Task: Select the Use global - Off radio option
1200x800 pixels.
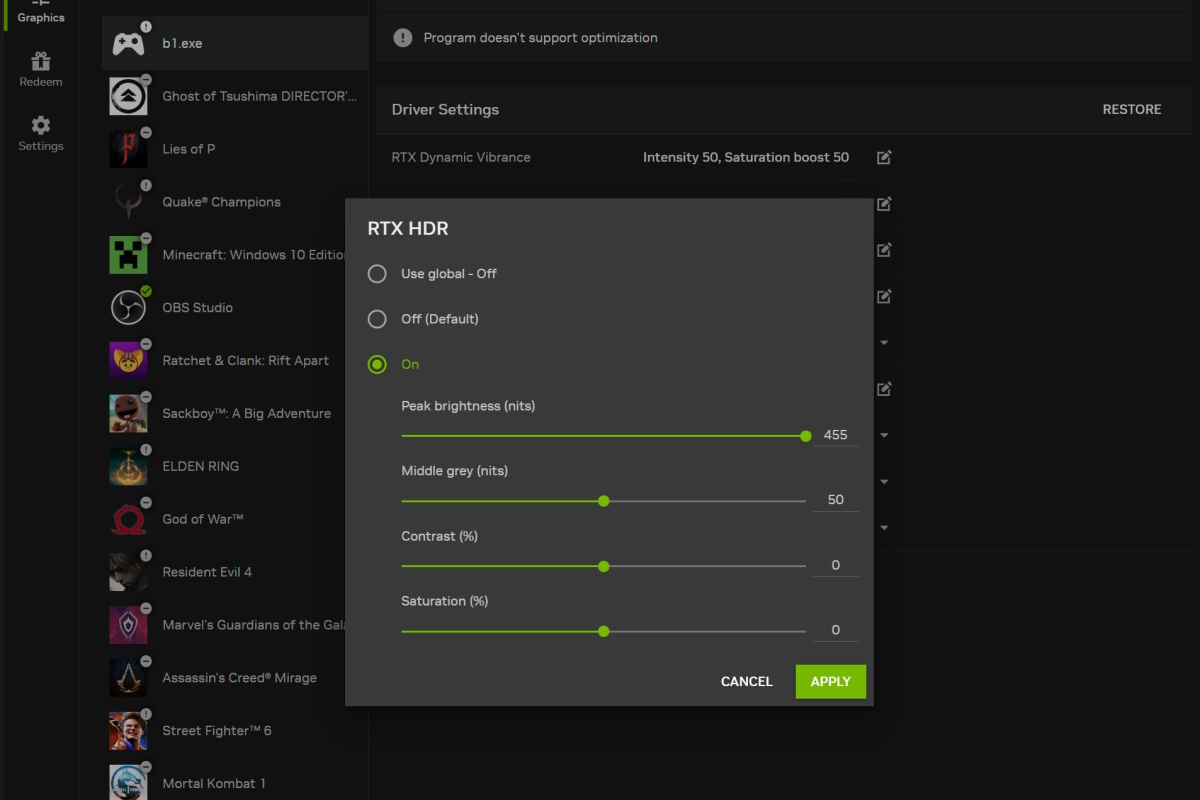Action: pos(377,274)
